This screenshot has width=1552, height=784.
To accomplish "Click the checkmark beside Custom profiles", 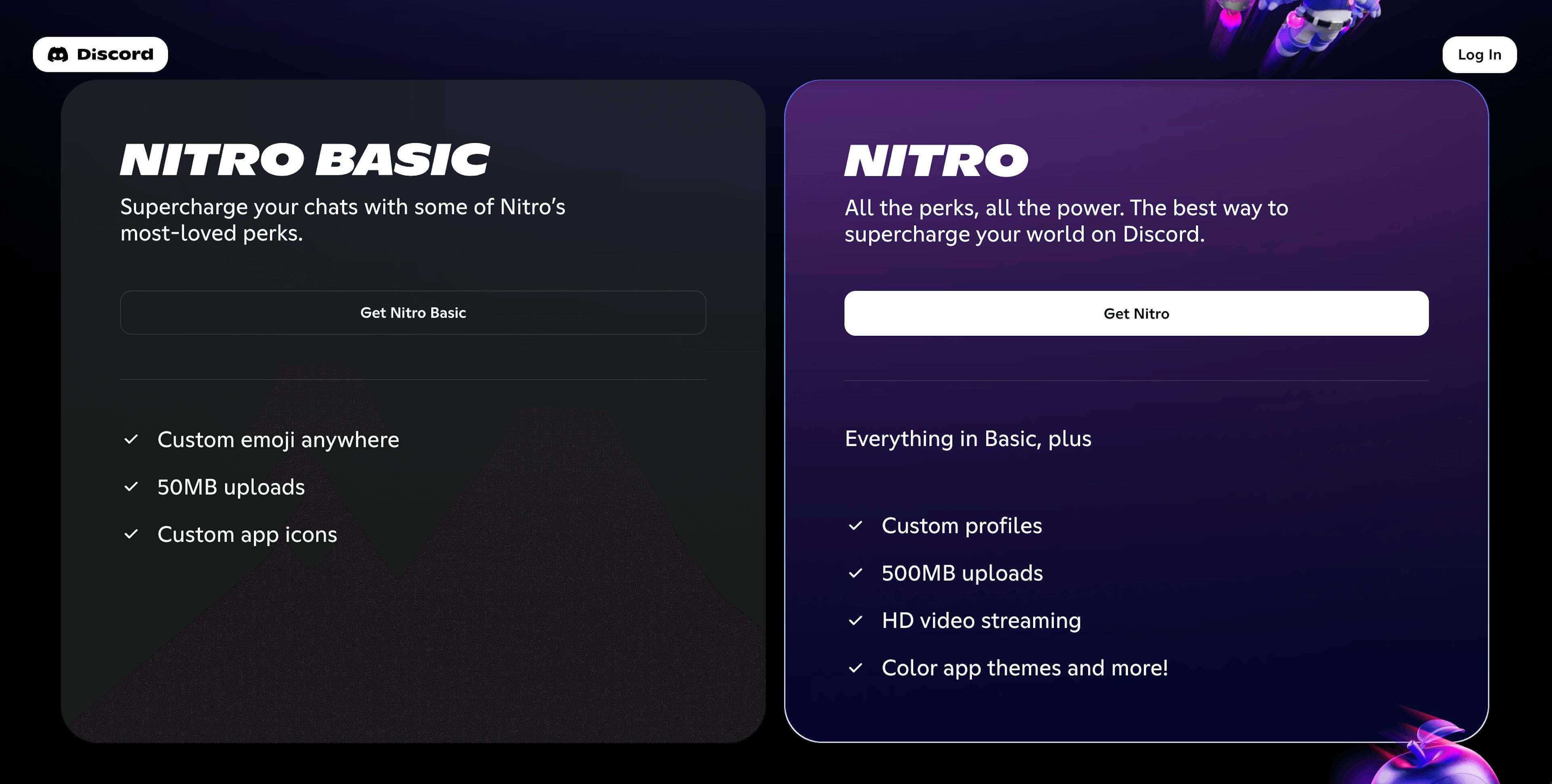I will pos(856,526).
